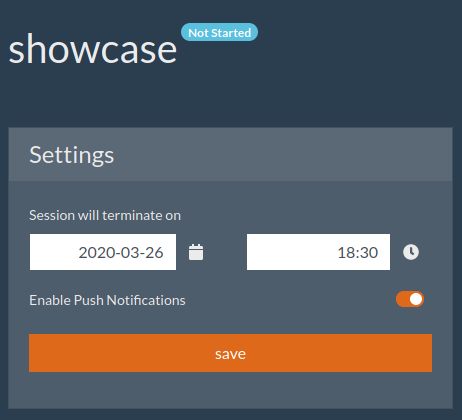The width and height of the screenshot is (462, 420).
Task: Click the showcase session title
Action: (x=93, y=50)
